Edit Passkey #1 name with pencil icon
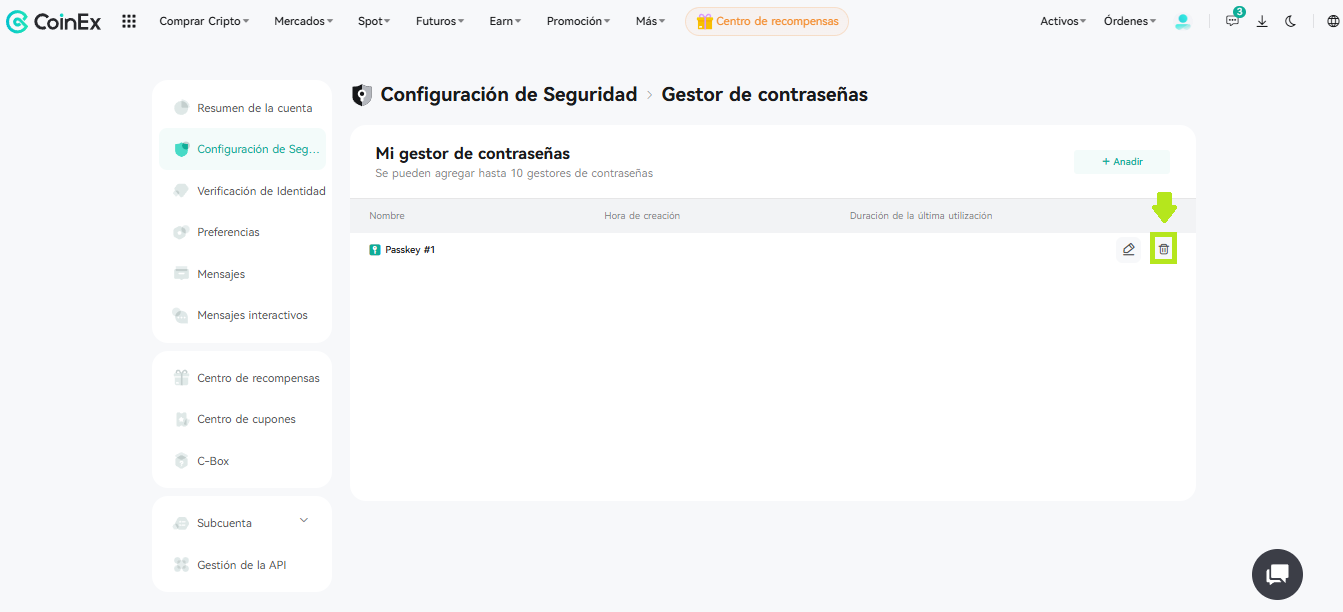 [1128, 249]
